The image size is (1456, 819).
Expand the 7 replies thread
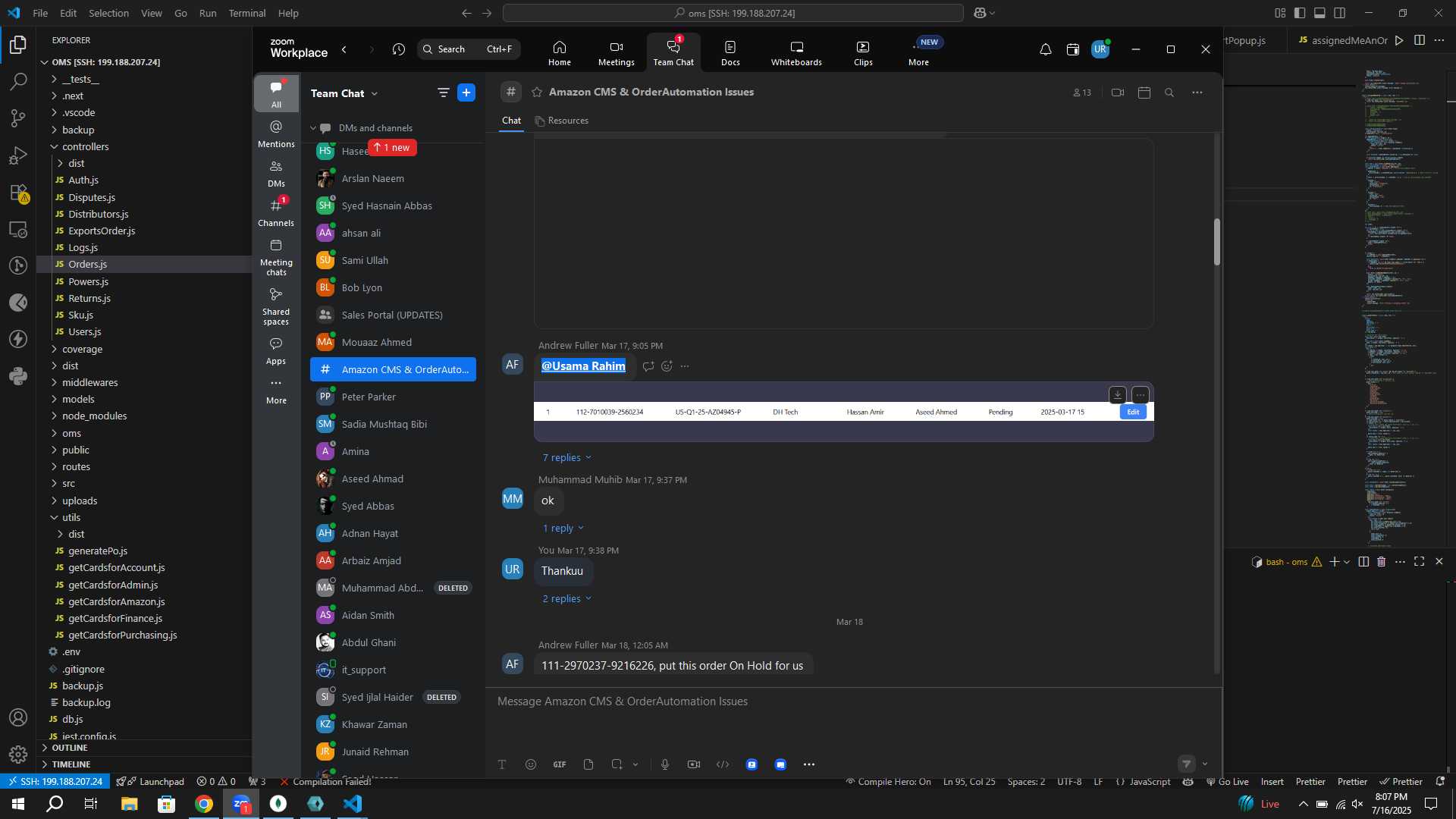(x=566, y=457)
